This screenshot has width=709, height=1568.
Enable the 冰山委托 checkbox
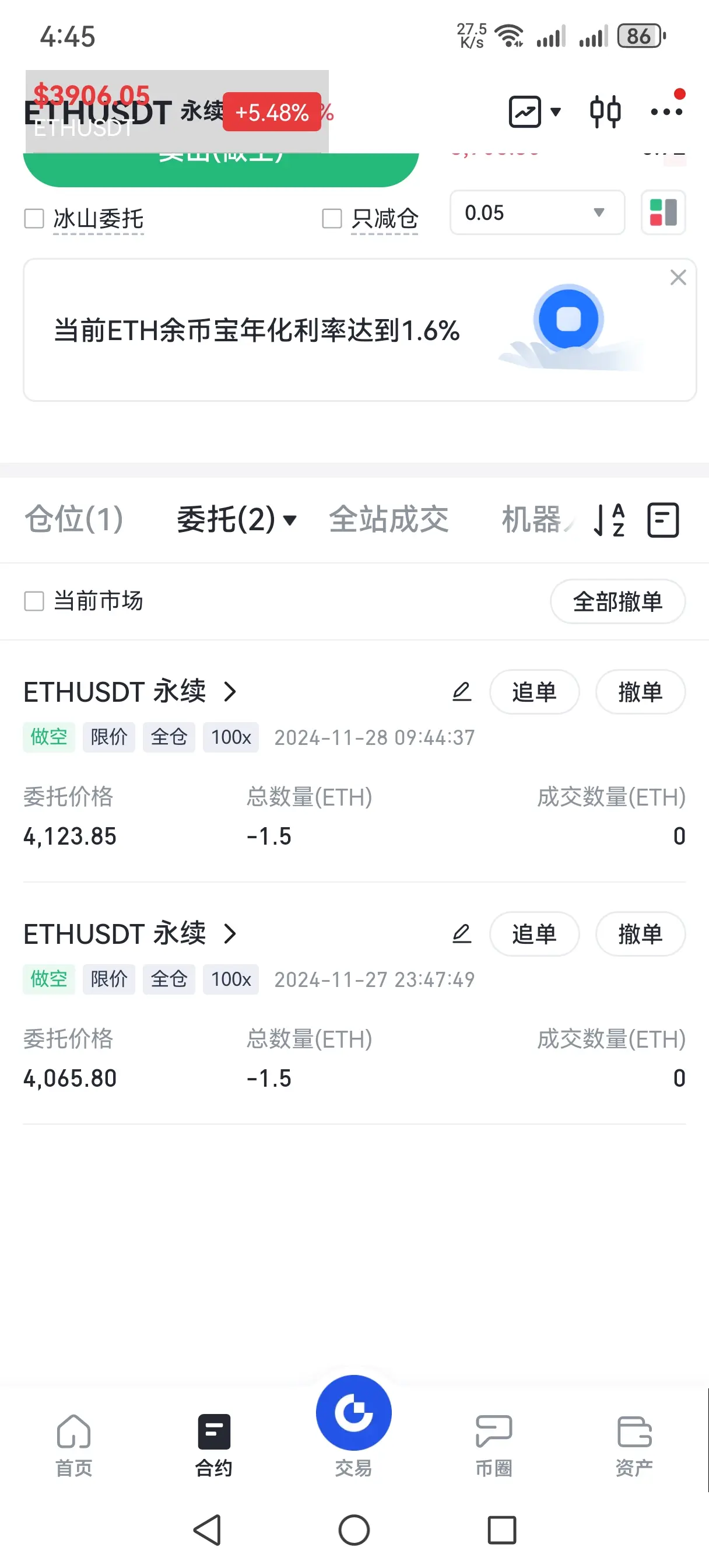(34, 219)
